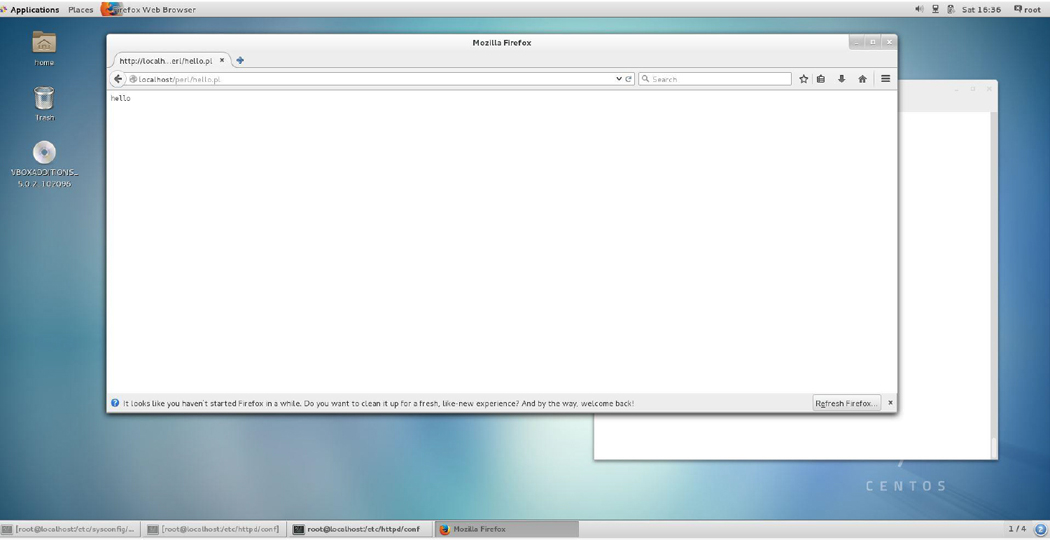Image resolution: width=1050 pixels, height=540 pixels.
Task: Switch to root@localhost:/etc/sysconfig taskbar window
Action: 70,529
